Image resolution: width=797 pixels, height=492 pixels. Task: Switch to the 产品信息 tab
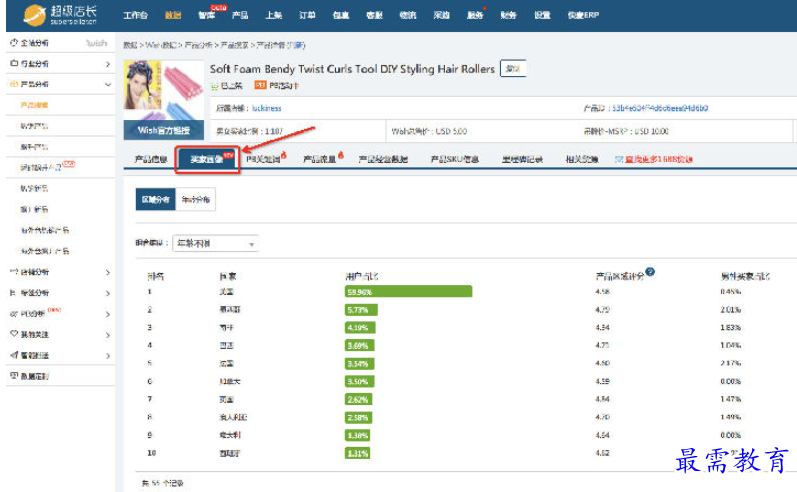[151, 160]
